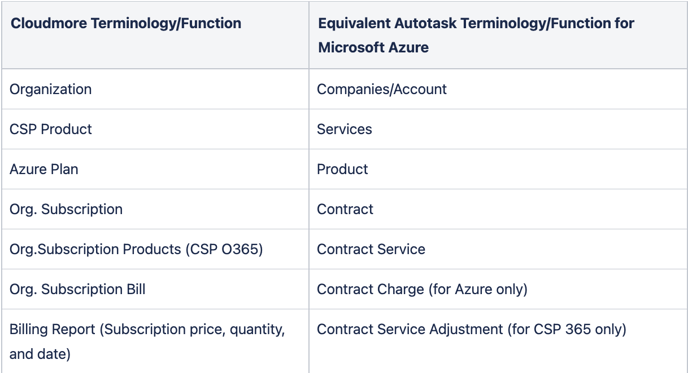Select Org.Subscription Products (CSP O365) cell
688x373 pixels.
click(155, 249)
